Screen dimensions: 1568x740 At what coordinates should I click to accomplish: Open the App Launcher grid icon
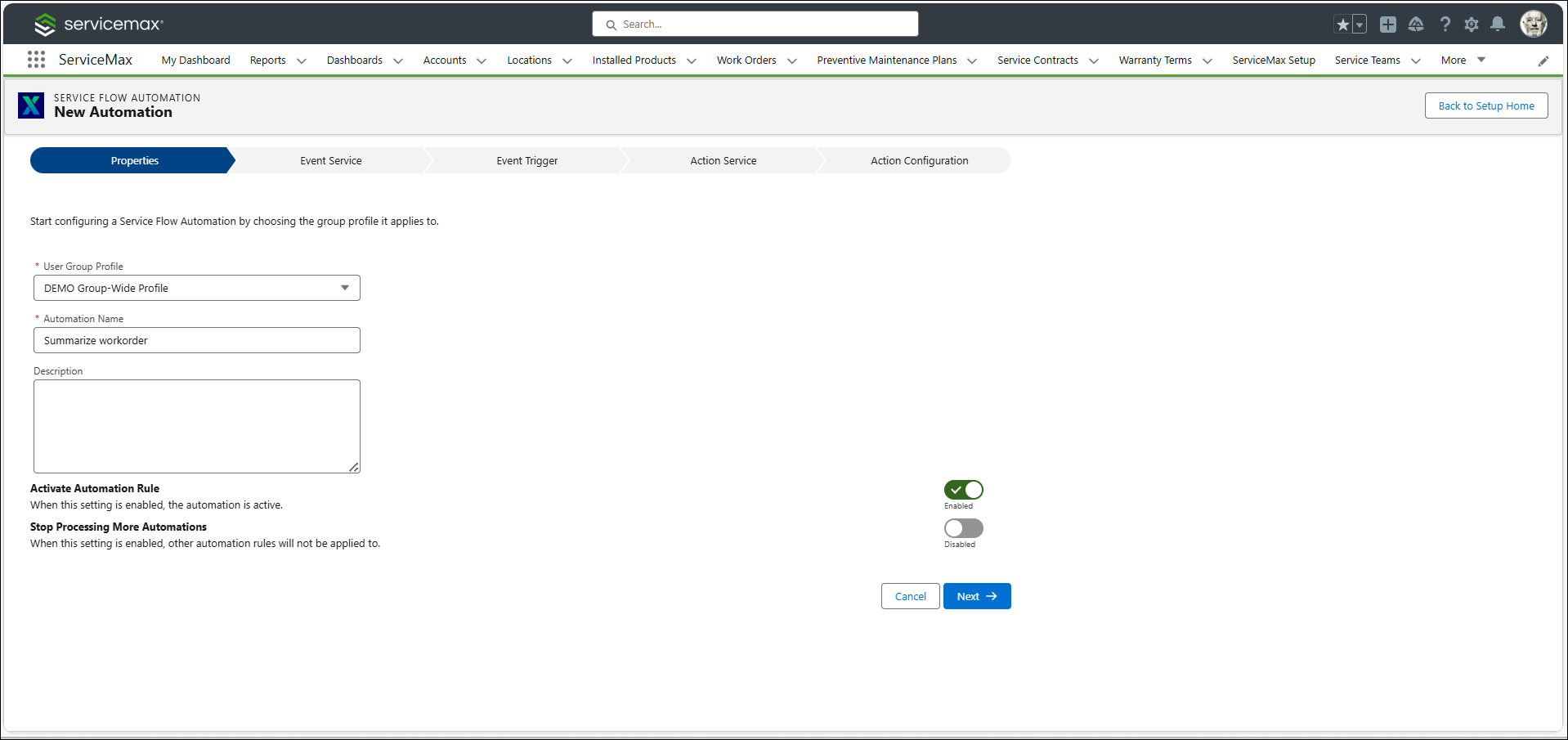click(x=36, y=60)
